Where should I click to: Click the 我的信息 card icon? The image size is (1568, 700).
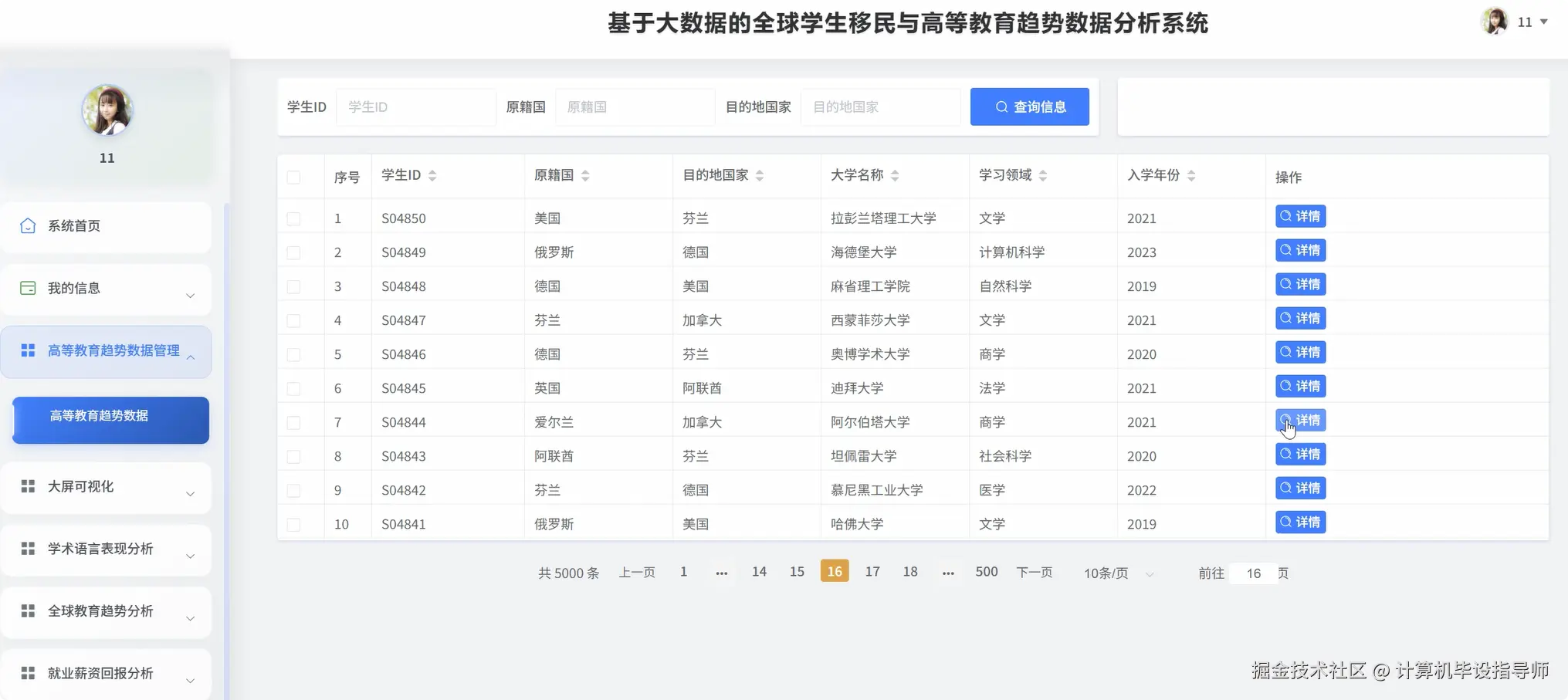click(x=29, y=287)
